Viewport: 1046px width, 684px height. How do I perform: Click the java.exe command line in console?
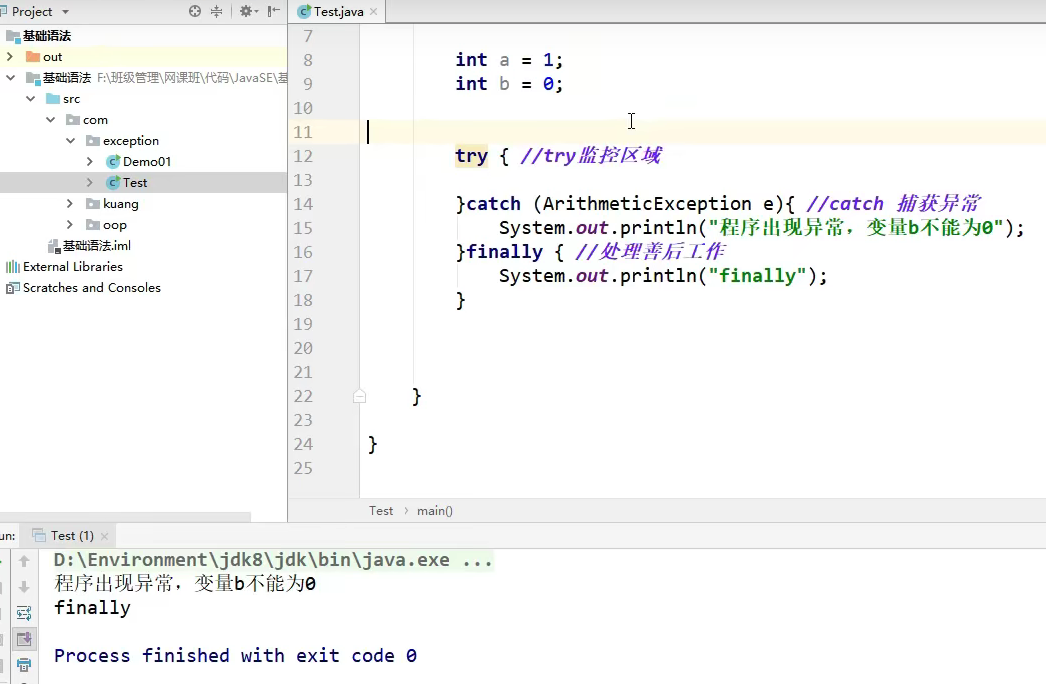click(x=273, y=560)
